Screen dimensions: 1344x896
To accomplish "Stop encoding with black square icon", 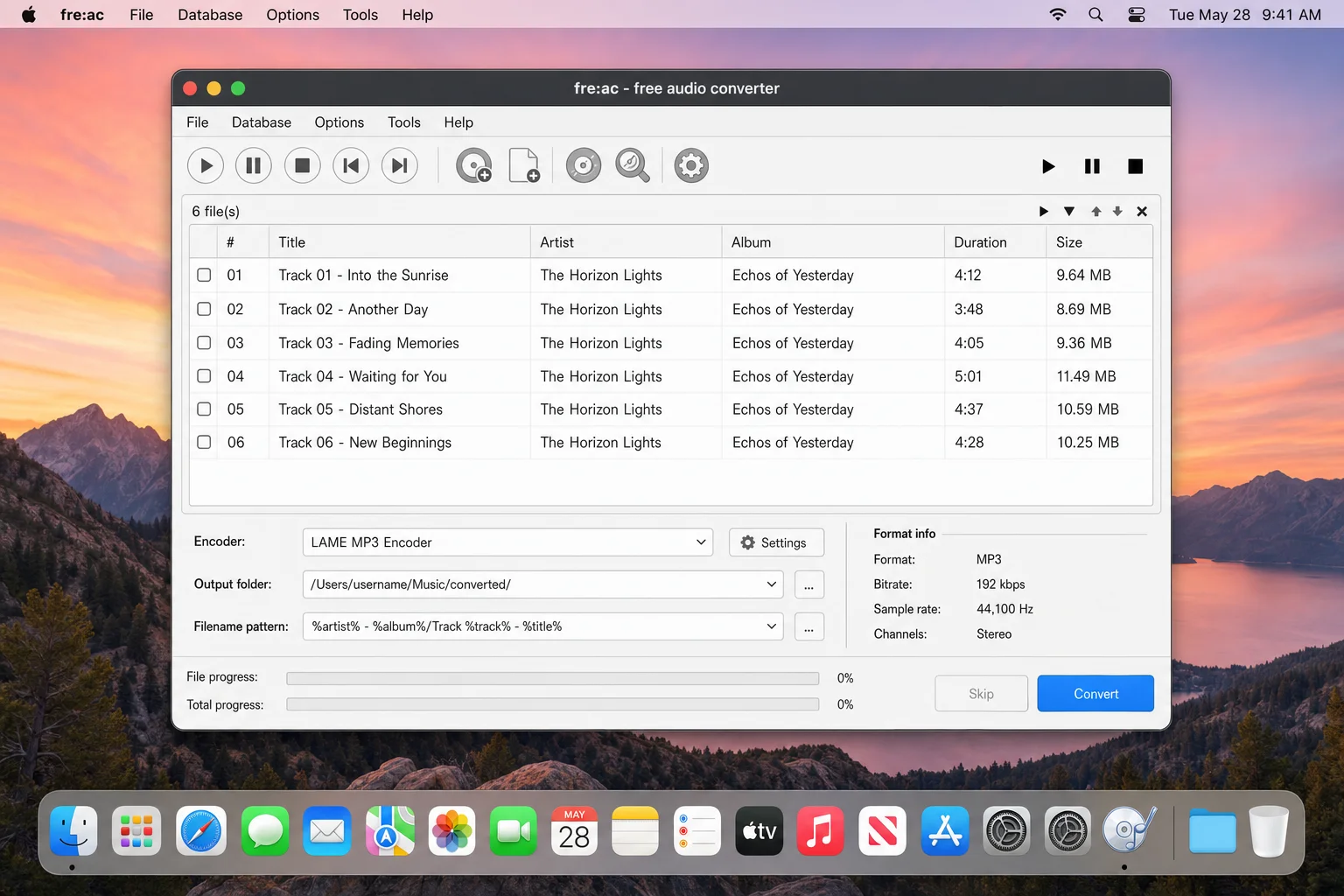I will coord(1136,166).
